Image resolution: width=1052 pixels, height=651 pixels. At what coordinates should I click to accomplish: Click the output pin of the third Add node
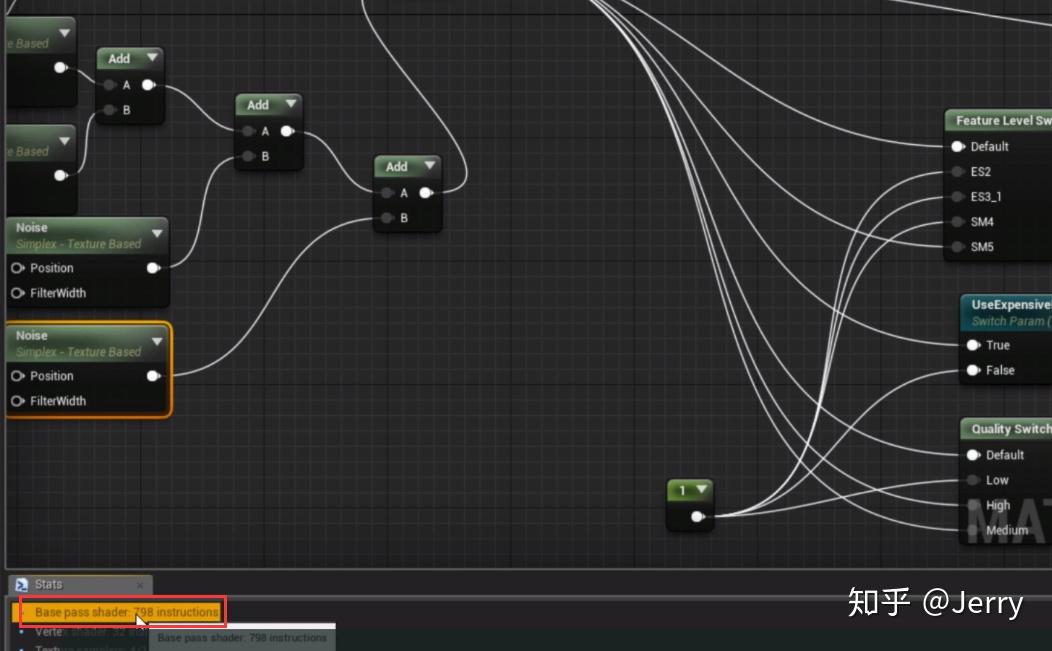click(x=426, y=192)
